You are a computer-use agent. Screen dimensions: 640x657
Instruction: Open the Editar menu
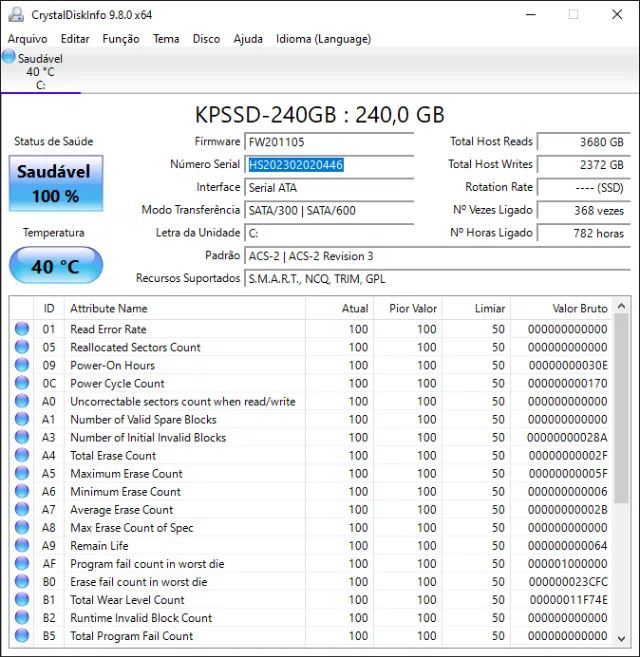75,39
